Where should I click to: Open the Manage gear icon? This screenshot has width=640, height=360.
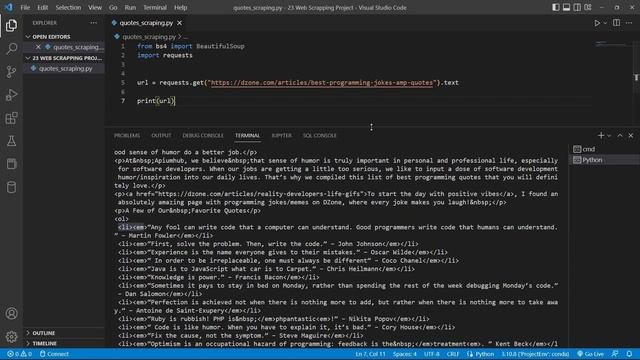click(11, 337)
